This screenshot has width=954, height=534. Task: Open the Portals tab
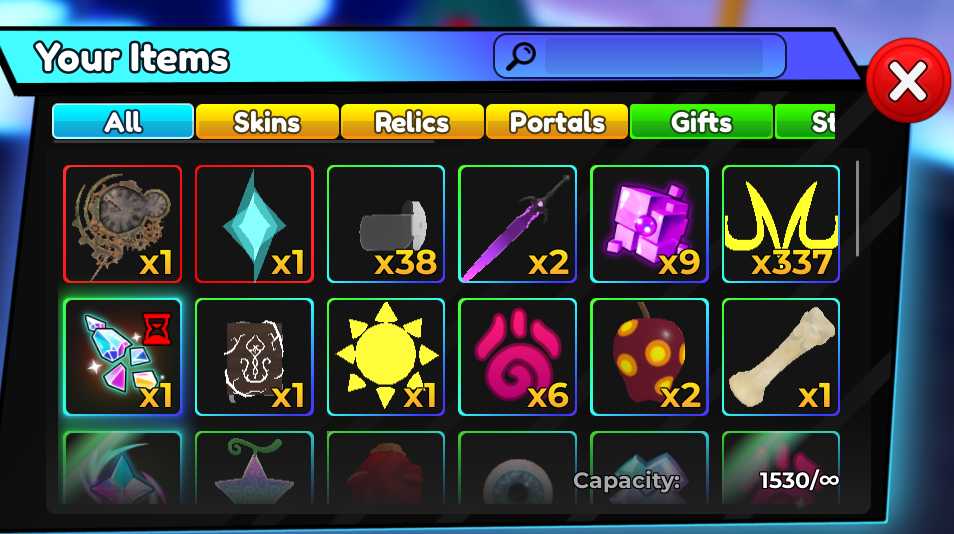(x=557, y=122)
